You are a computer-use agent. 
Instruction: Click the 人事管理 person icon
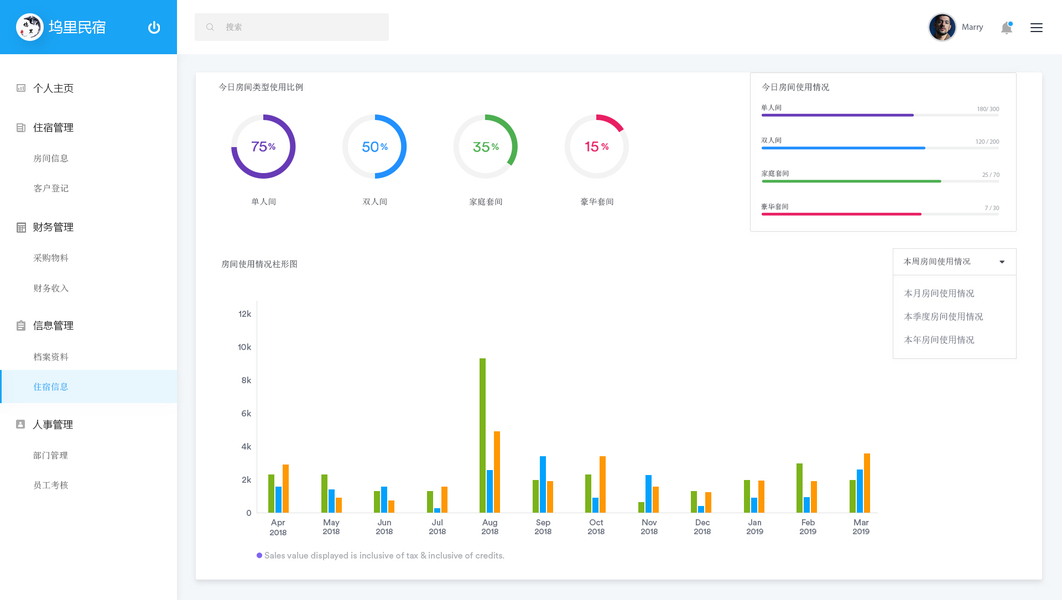(x=20, y=424)
